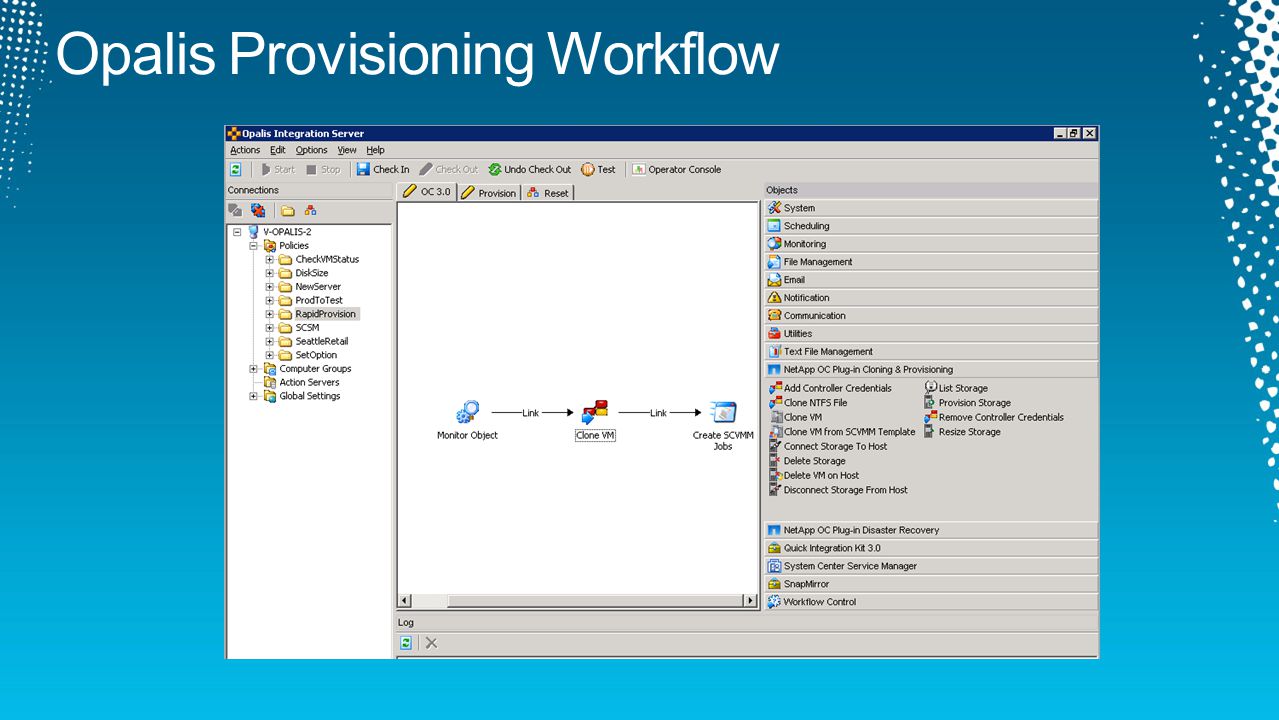Expand the NewServer folder
1279x720 pixels.
tap(270, 286)
